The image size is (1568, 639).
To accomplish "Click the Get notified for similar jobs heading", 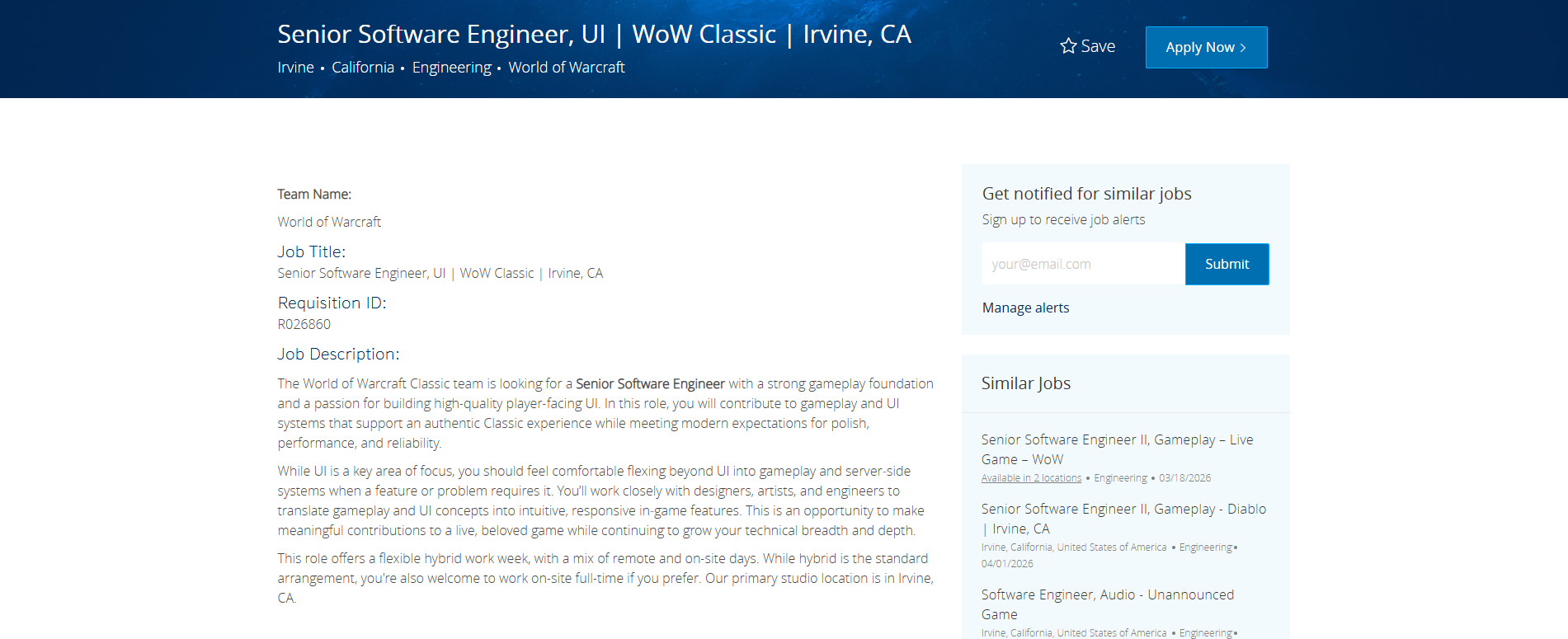I will click(1086, 194).
